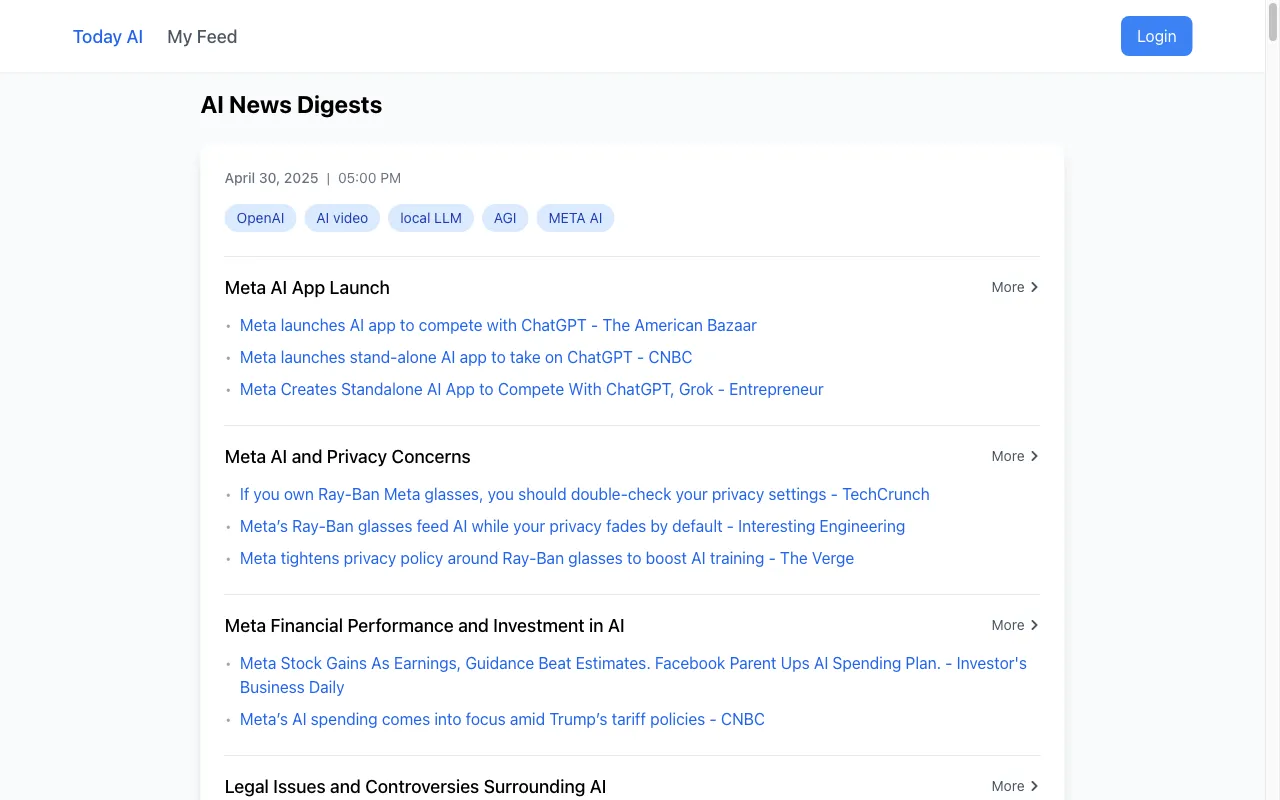This screenshot has width=1280, height=800.
Task: Select the OpenAI tag chip
Action: tap(260, 218)
